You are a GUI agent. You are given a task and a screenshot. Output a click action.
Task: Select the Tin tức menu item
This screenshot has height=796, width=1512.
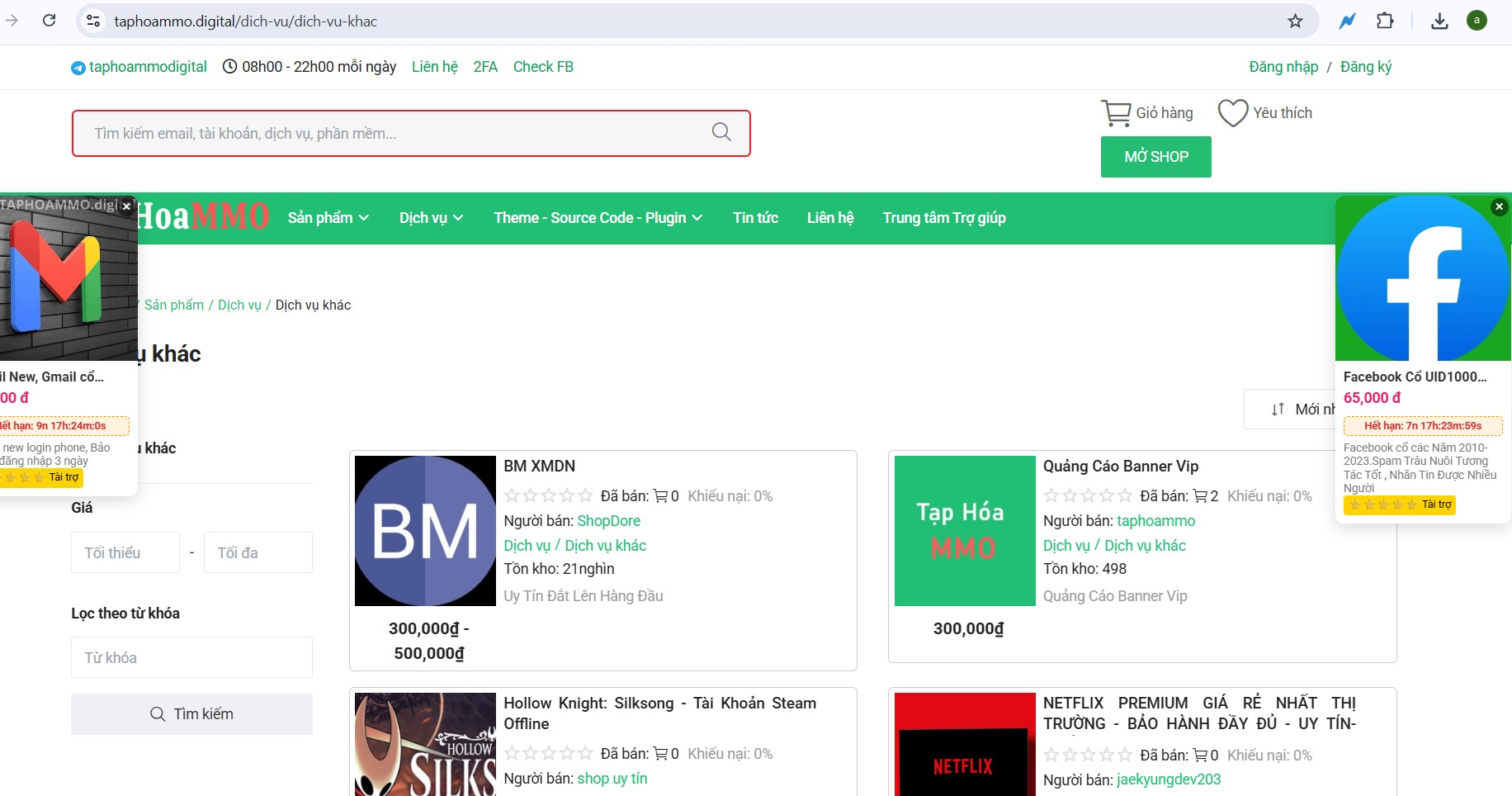pos(755,218)
